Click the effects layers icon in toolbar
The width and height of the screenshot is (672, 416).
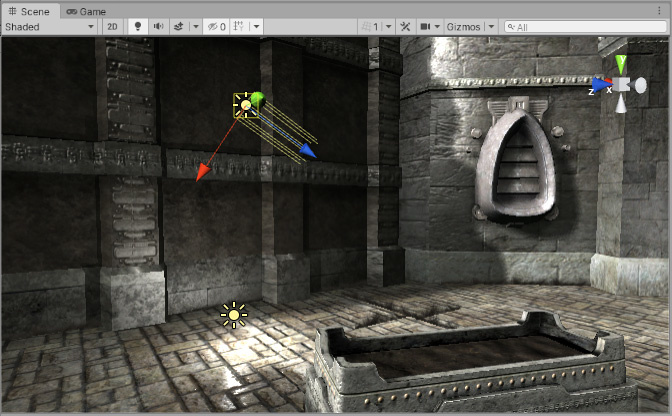tap(178, 27)
